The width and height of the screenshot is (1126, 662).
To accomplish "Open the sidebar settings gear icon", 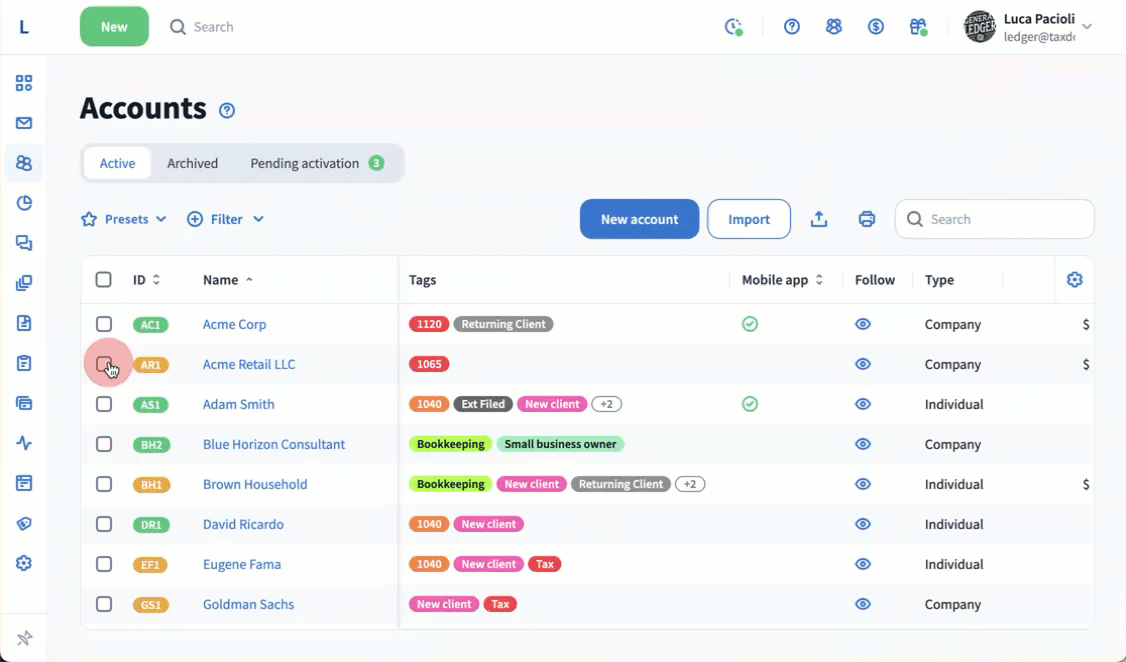I will tap(24, 563).
